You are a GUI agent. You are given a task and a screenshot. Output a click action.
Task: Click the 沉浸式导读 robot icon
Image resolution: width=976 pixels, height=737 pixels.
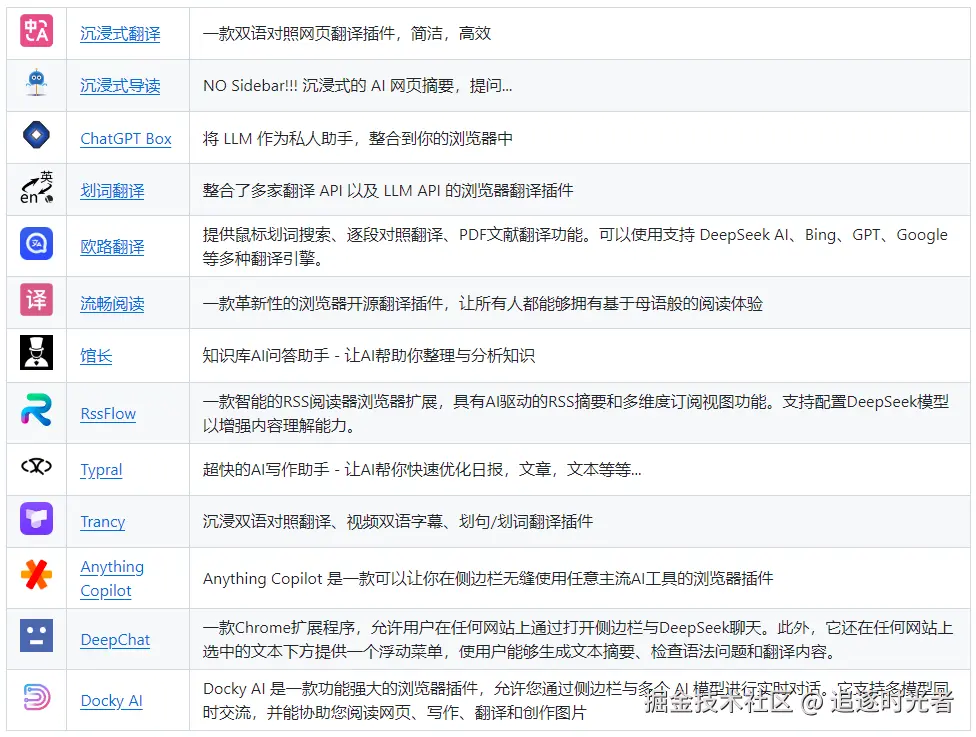(x=36, y=83)
